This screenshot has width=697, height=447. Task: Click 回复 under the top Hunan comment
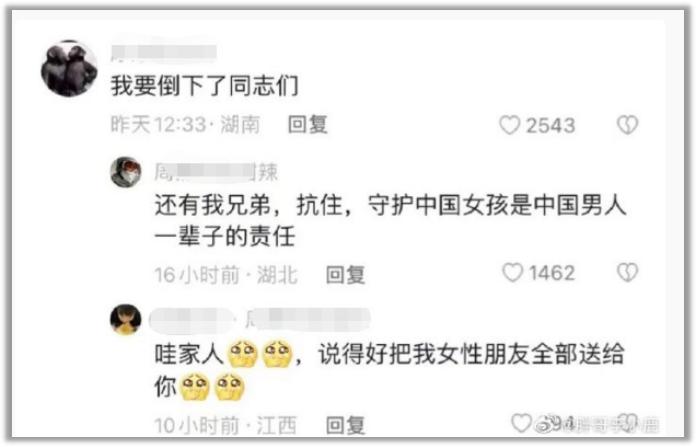click(308, 125)
